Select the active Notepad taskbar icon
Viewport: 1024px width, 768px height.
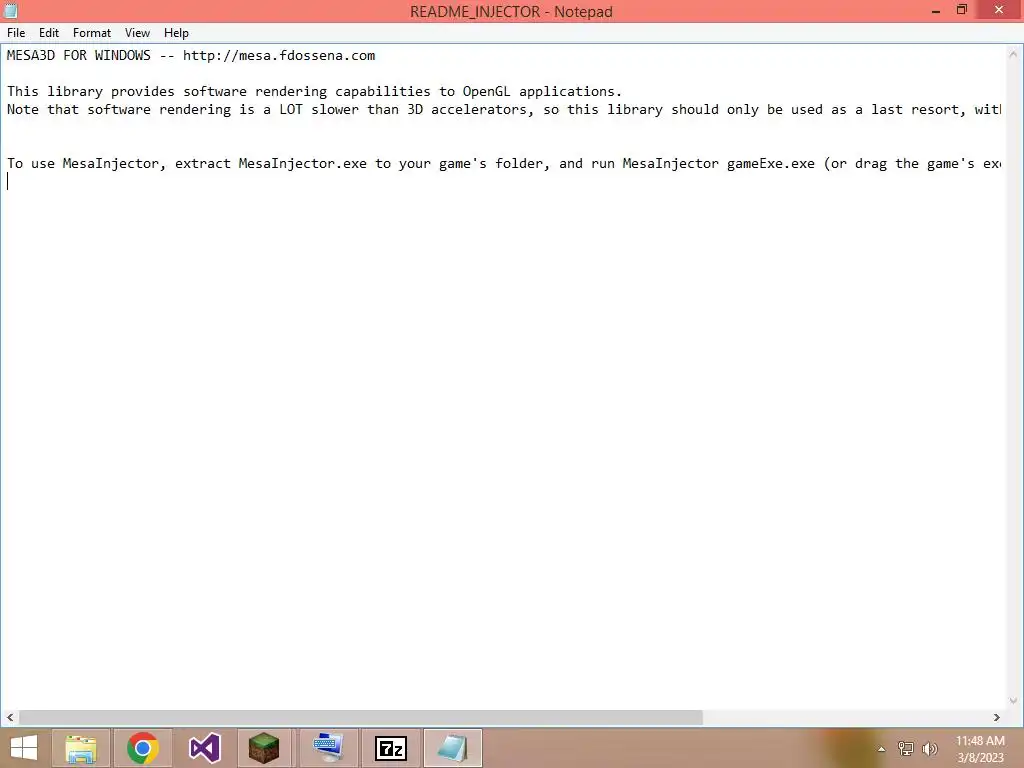[x=453, y=748]
